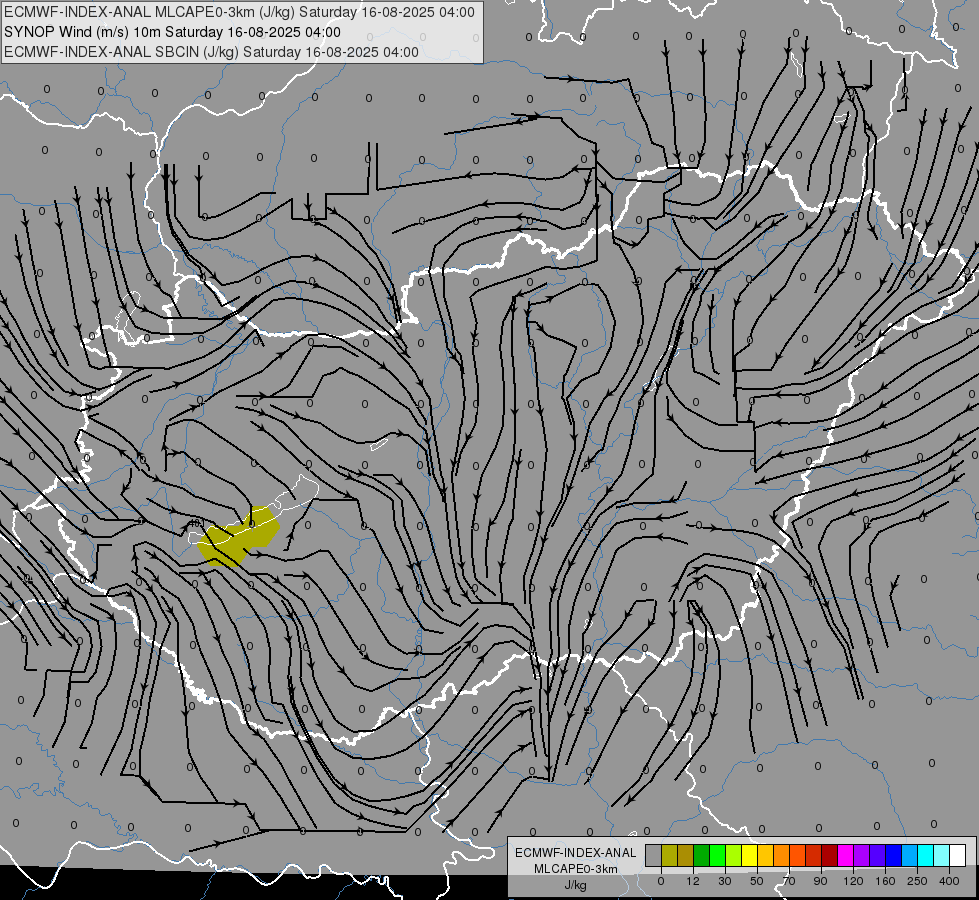
Task: Pick the lime swatch after 30
Action: pos(734,856)
